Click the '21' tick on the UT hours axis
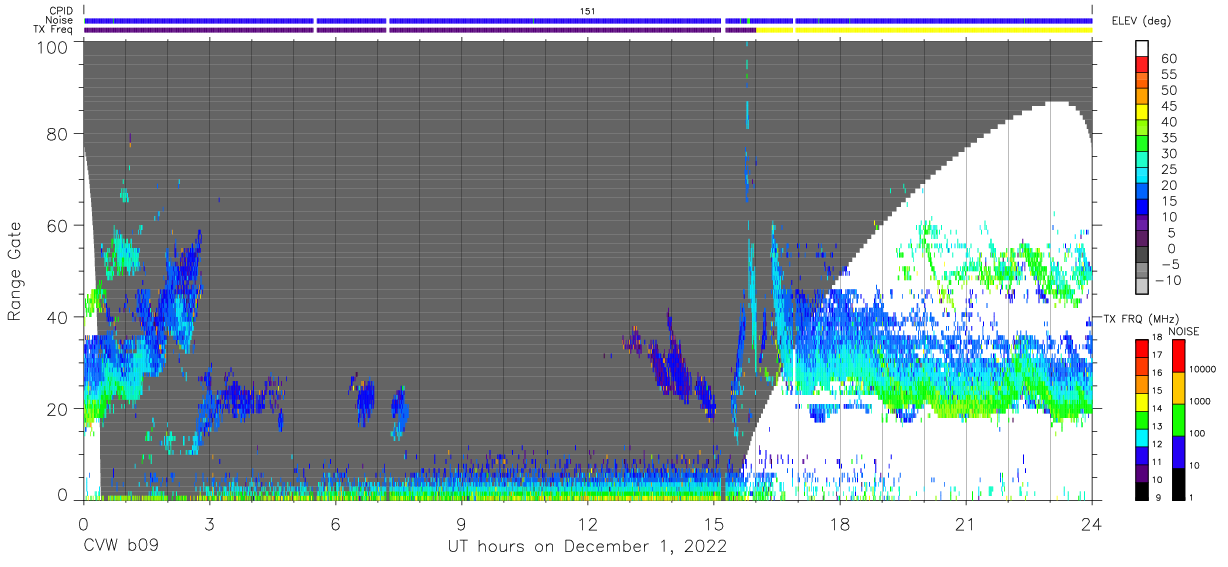The width and height of the screenshot is (1228, 567). tap(966, 523)
